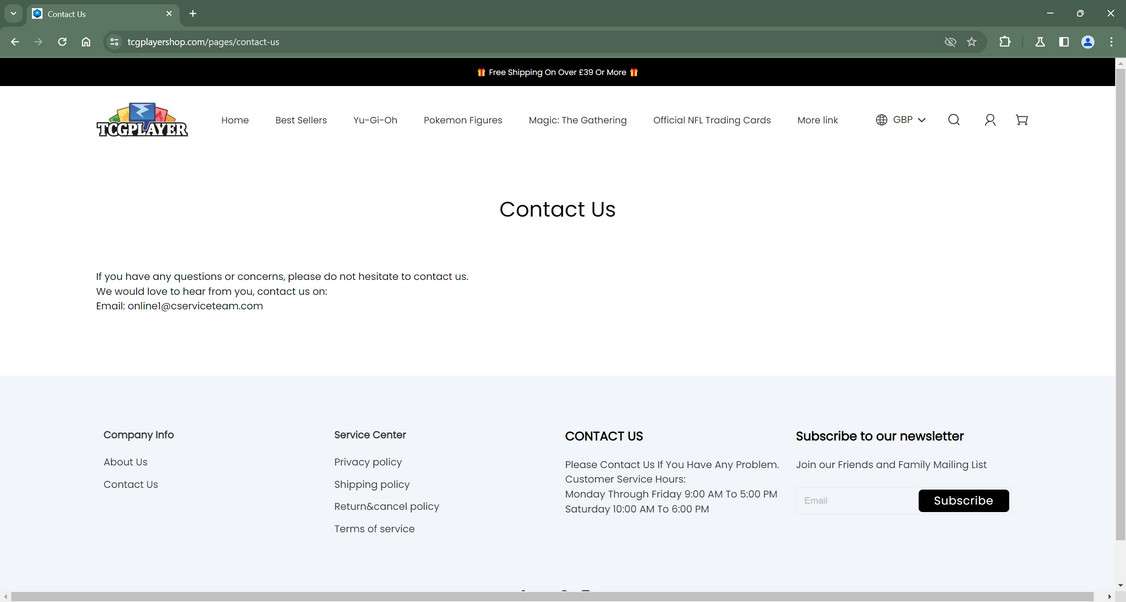
Task: Select the Contact Us browser tab
Action: [102, 14]
